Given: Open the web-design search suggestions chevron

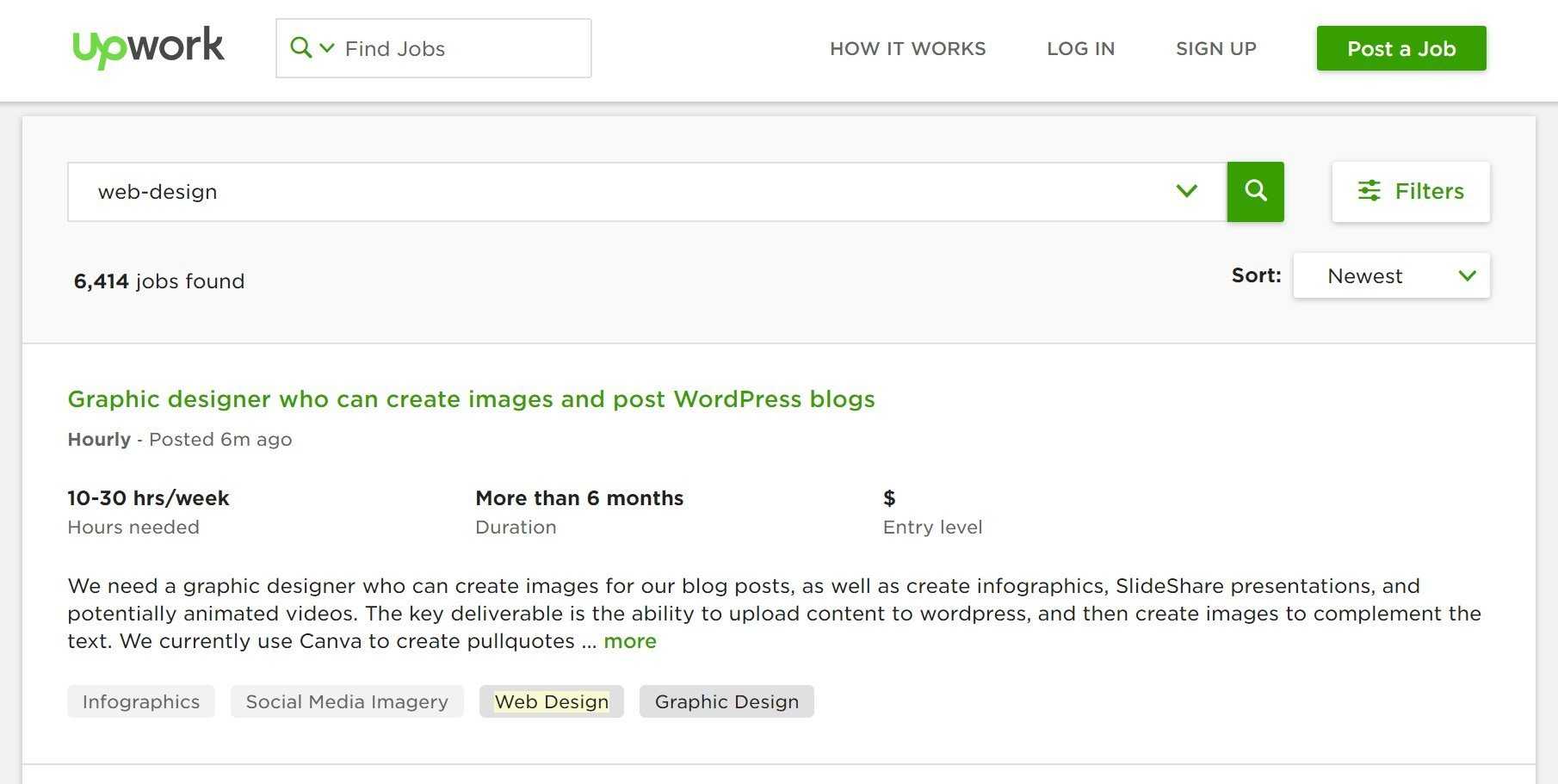Looking at the screenshot, I should click(1186, 191).
